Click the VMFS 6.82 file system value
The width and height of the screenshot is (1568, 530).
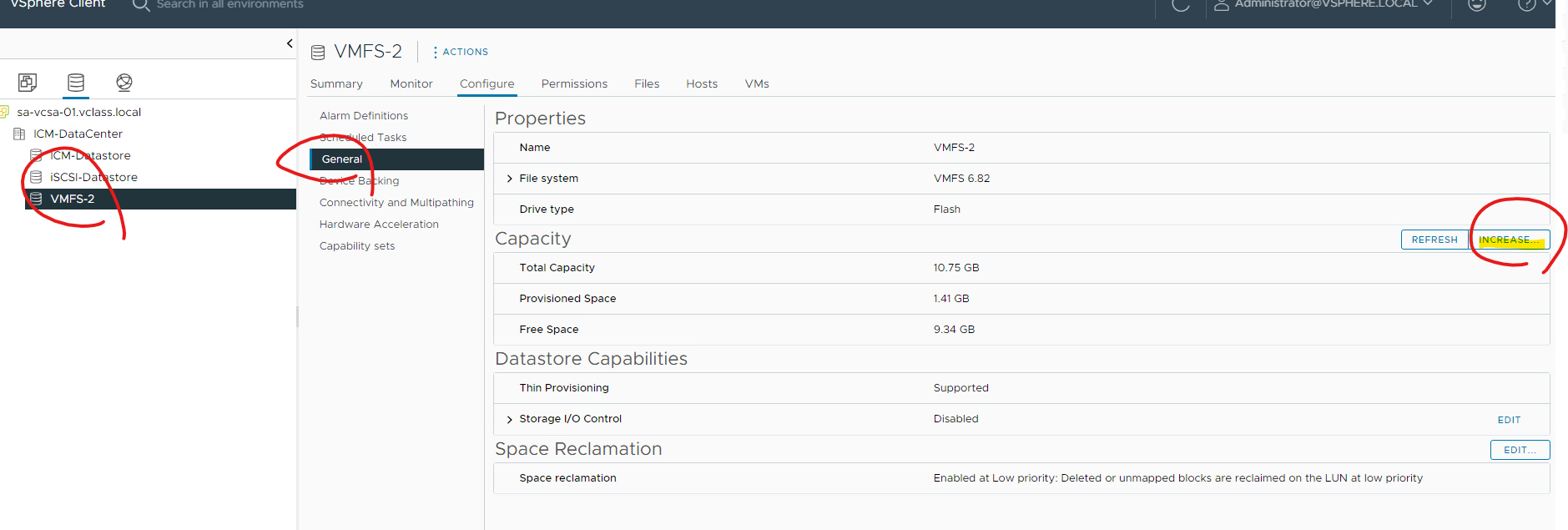(961, 179)
